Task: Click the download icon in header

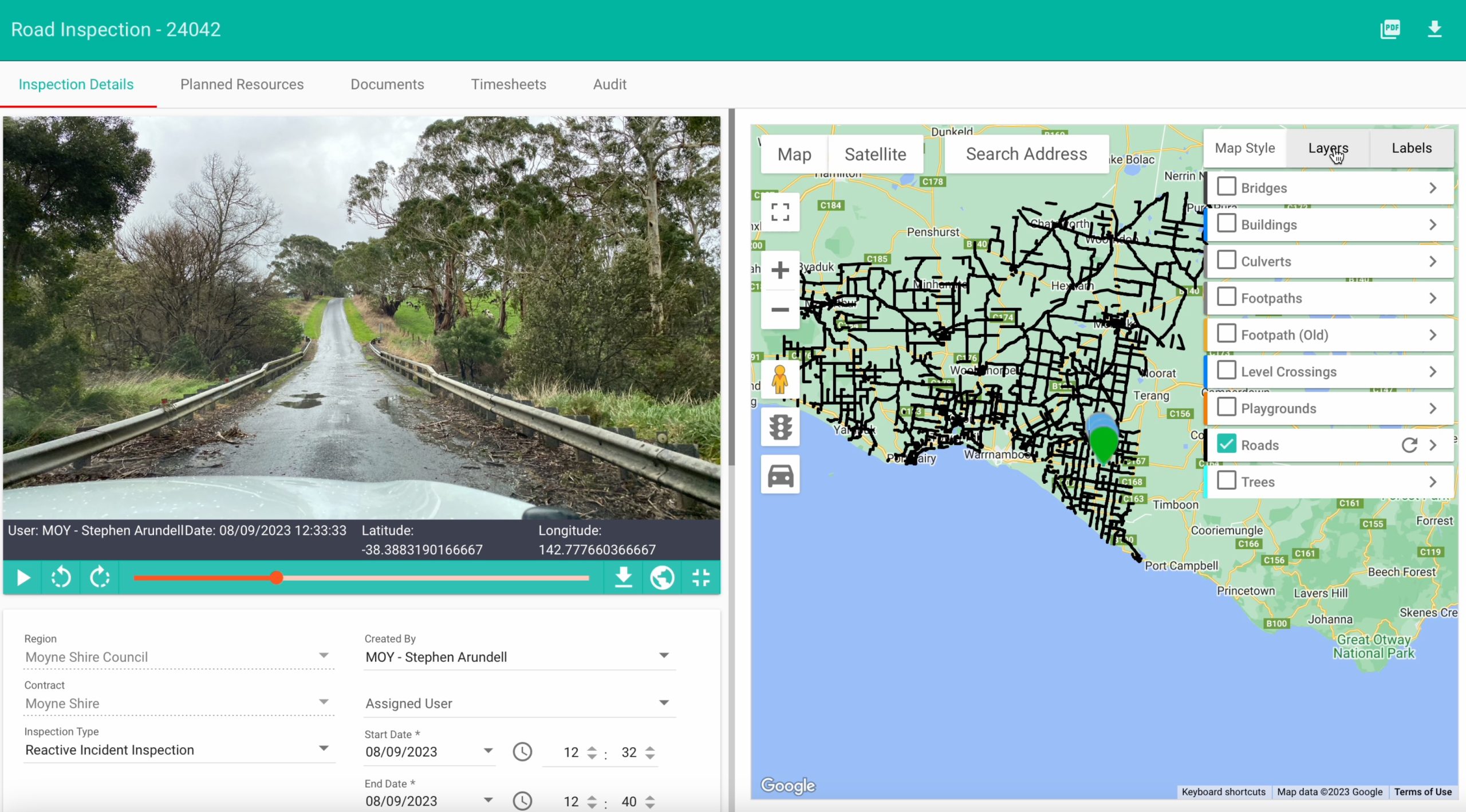Action: (1434, 29)
